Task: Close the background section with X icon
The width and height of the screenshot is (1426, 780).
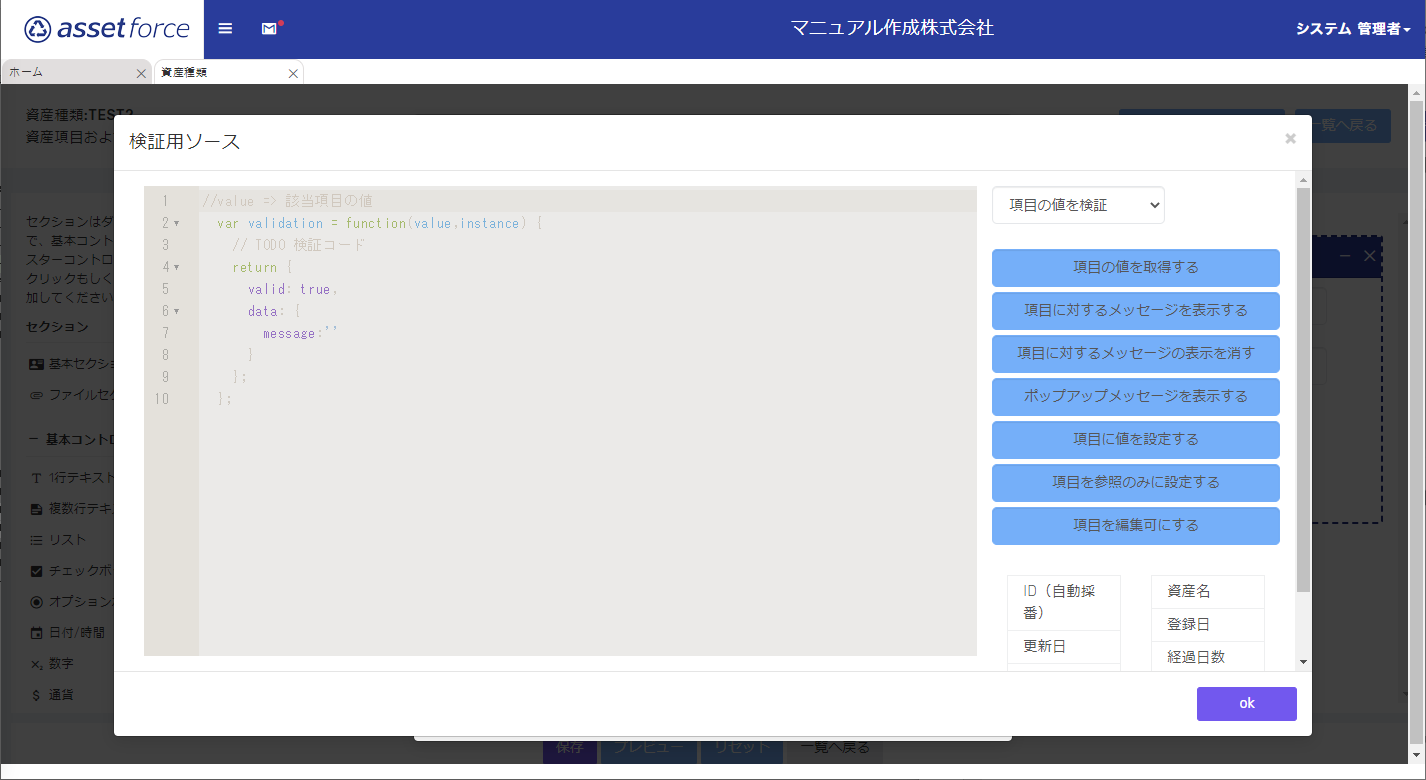Action: (1369, 256)
